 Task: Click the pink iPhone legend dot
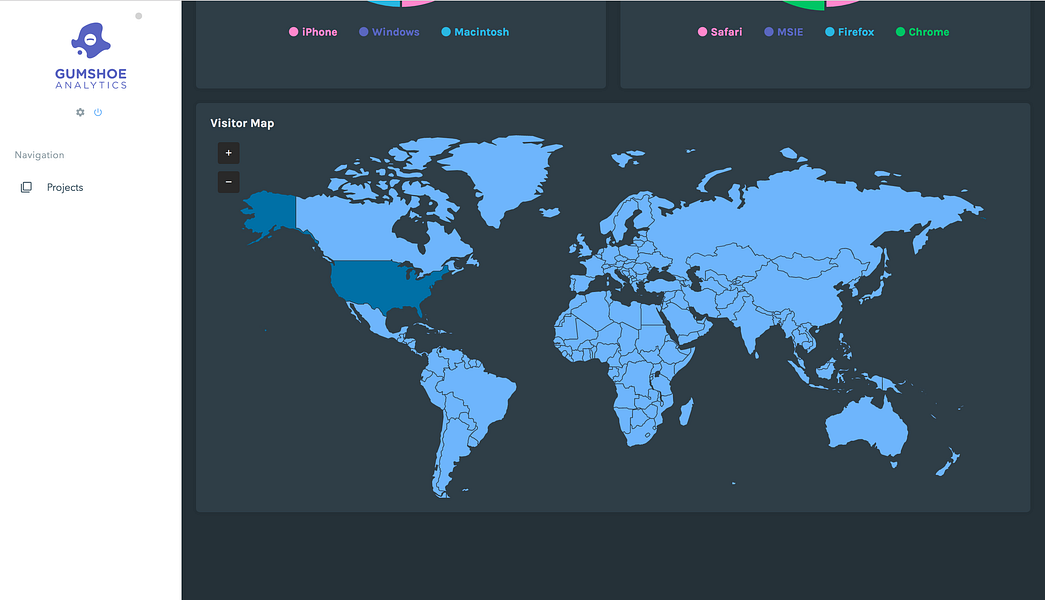click(x=293, y=31)
